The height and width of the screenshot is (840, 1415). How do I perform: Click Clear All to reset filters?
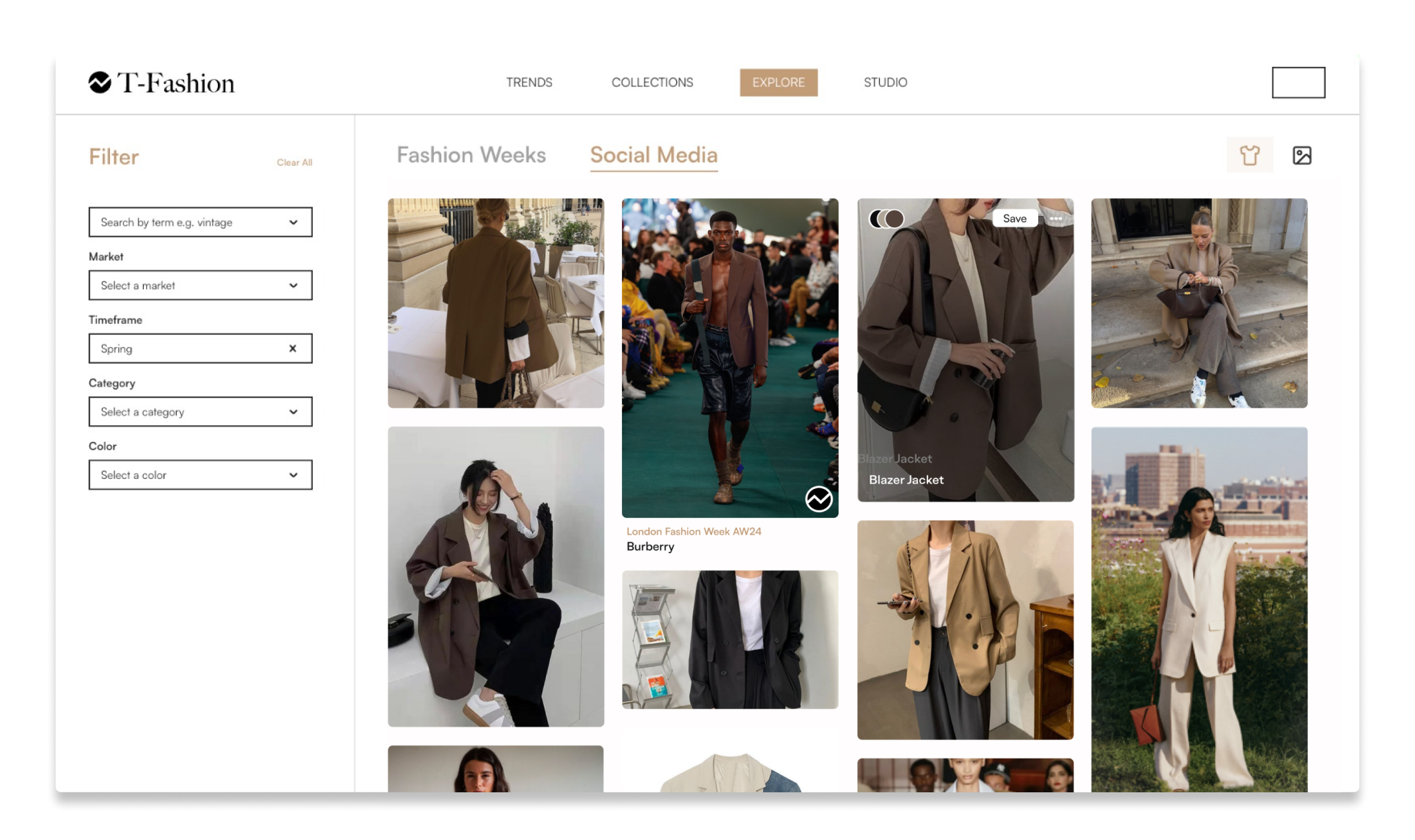click(x=294, y=162)
